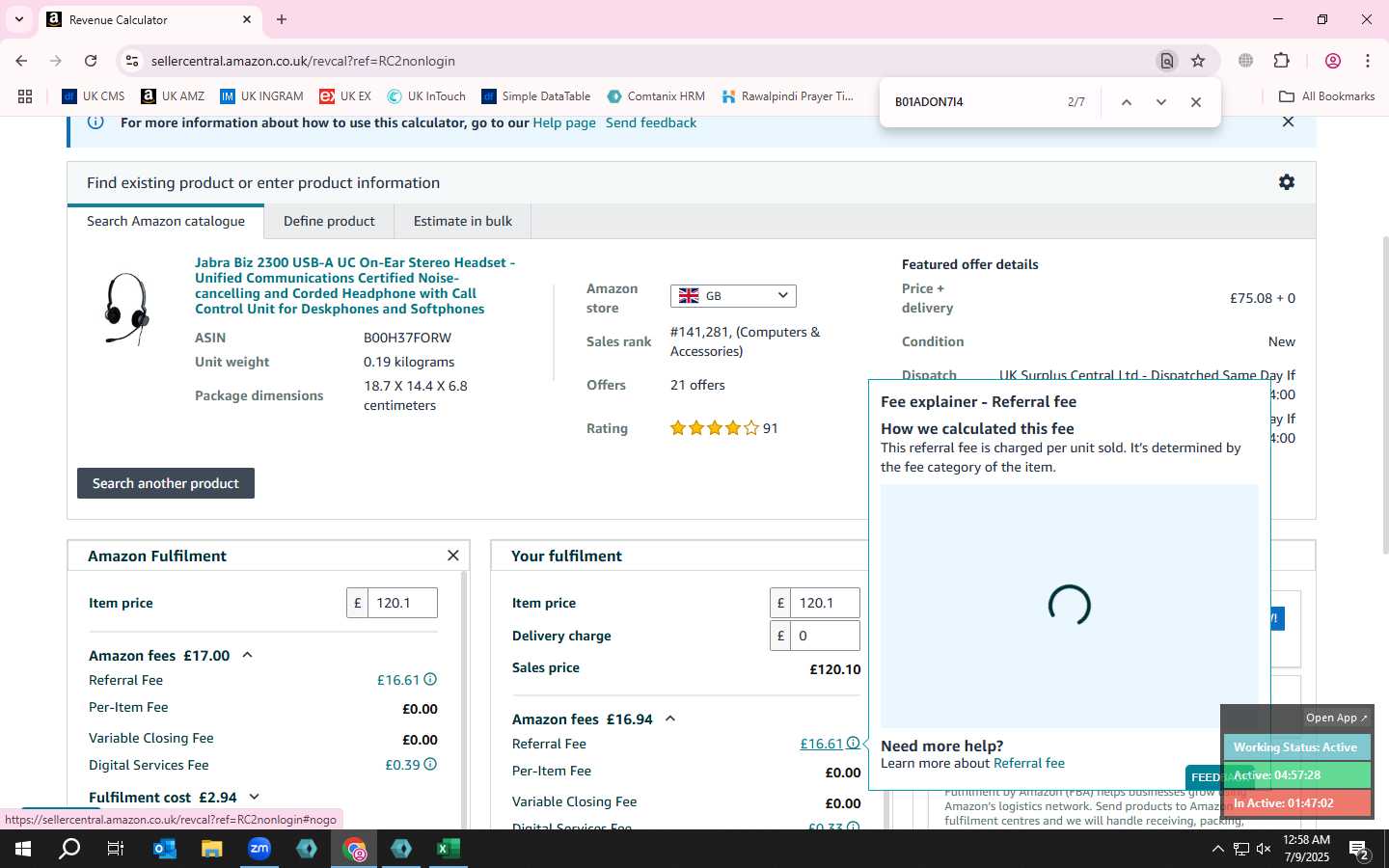Open the apps grid in bookmarks bar
The width and height of the screenshot is (1389, 868).
[25, 96]
